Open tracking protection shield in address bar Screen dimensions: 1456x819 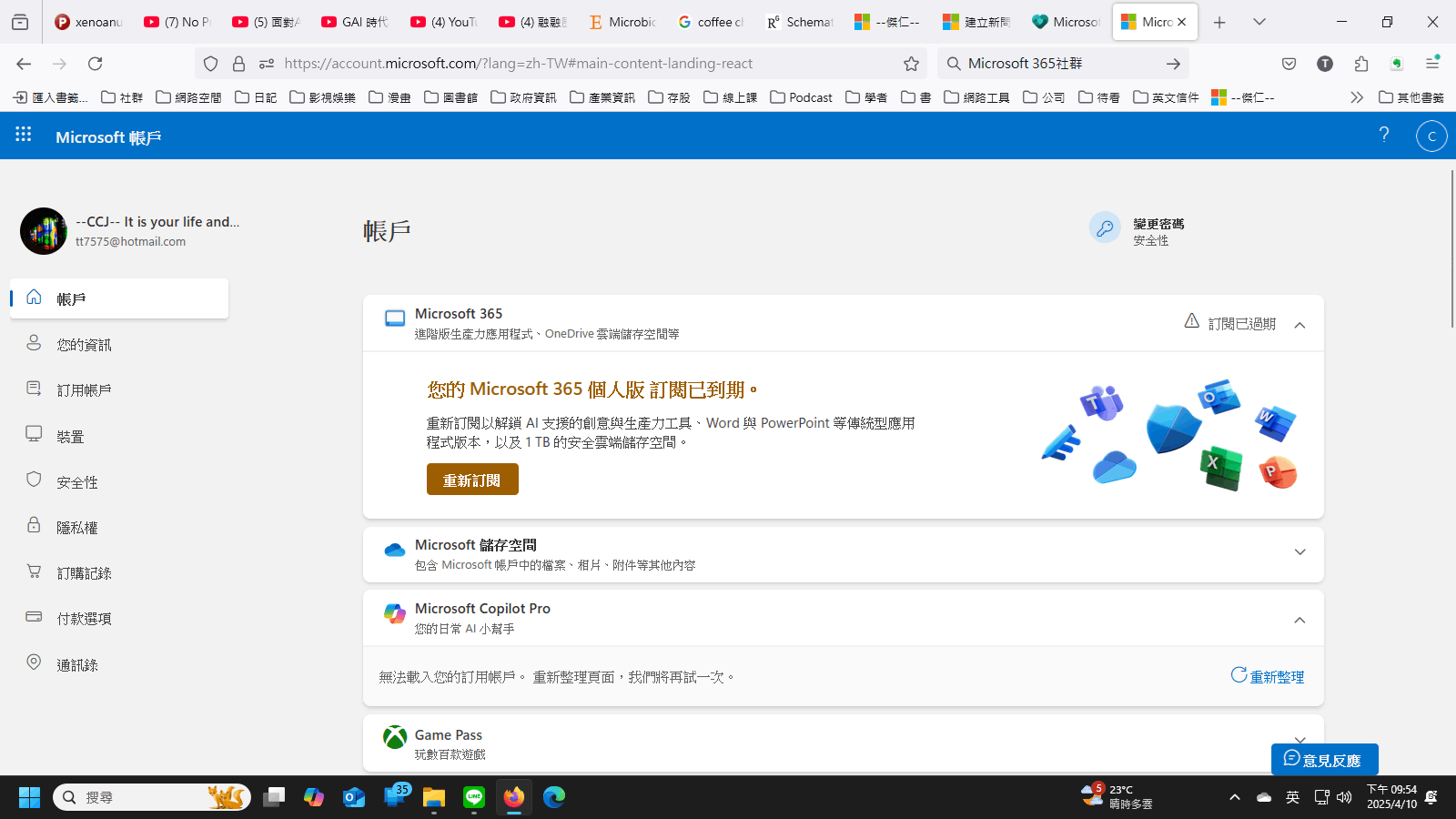click(211, 64)
